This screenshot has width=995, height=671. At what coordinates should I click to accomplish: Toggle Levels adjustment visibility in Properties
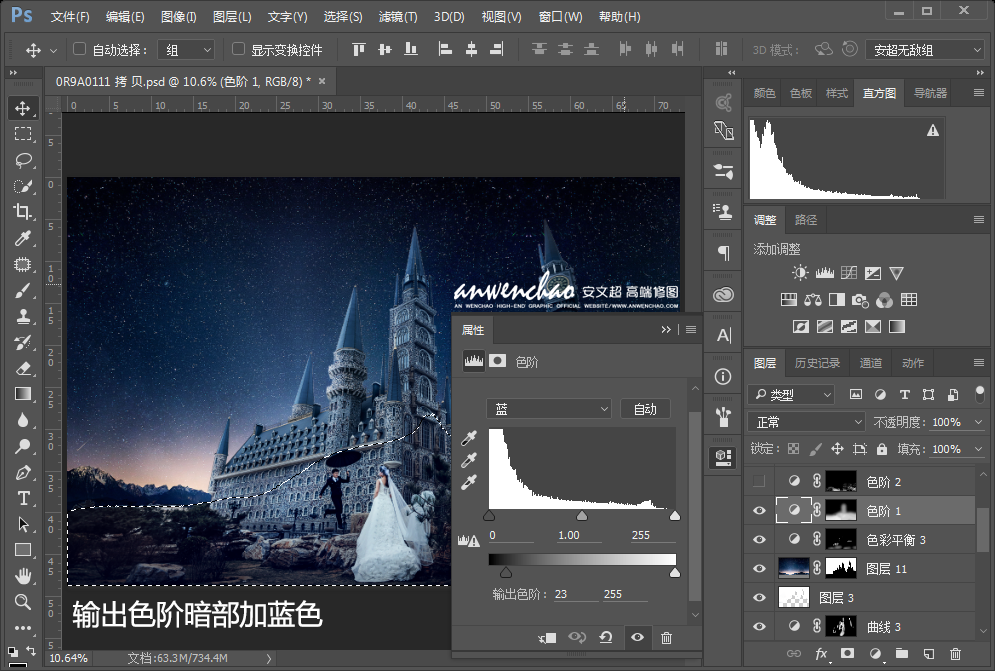pos(637,637)
